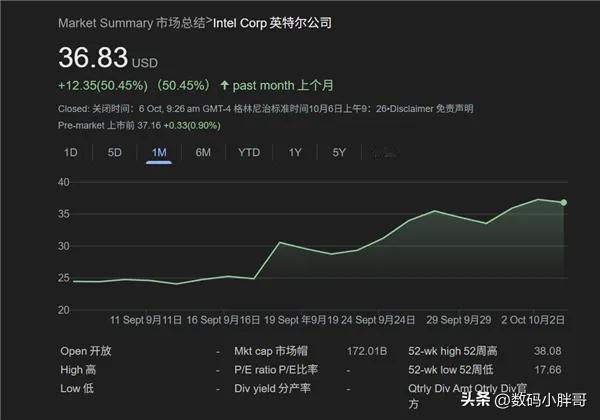Image resolution: width=600 pixels, height=420 pixels.
Task: Click the Div yield label
Action: coord(272,388)
